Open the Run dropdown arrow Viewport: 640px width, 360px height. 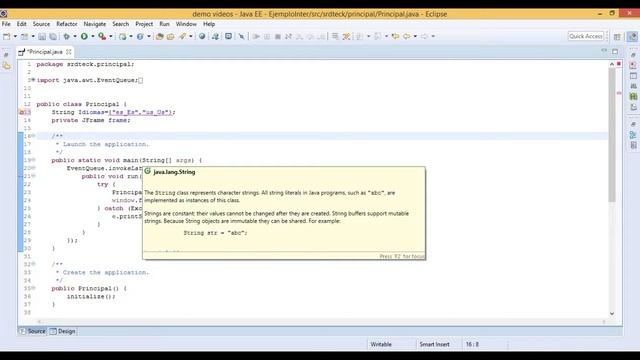pos(93,36)
